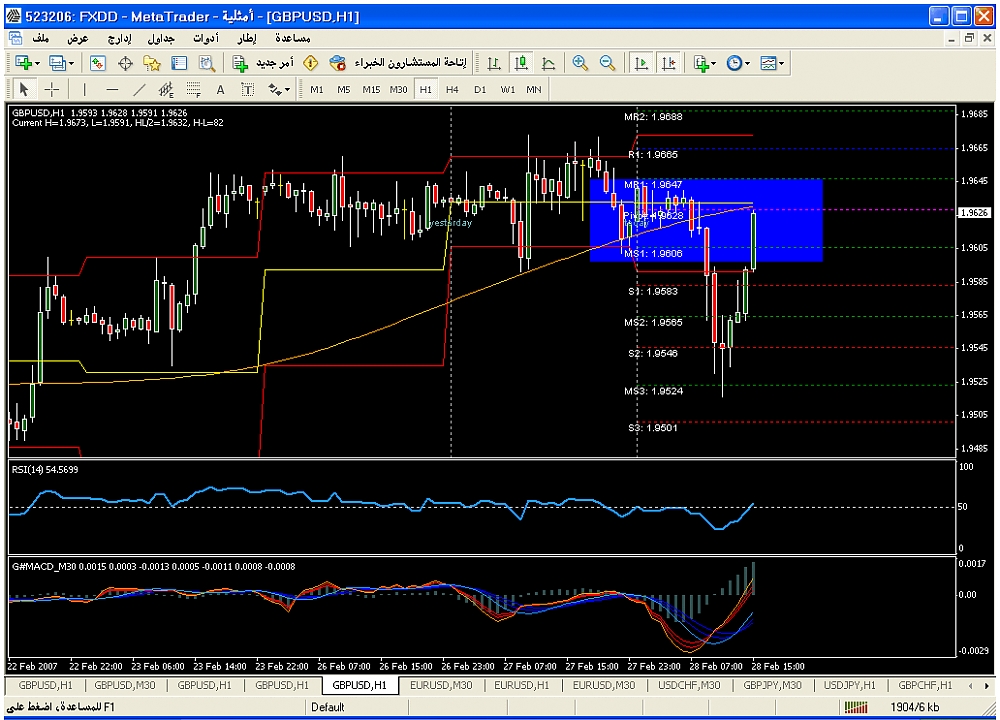The image size is (1000, 720).
Task: Draw a vertical line on the chart
Action: coord(84,90)
